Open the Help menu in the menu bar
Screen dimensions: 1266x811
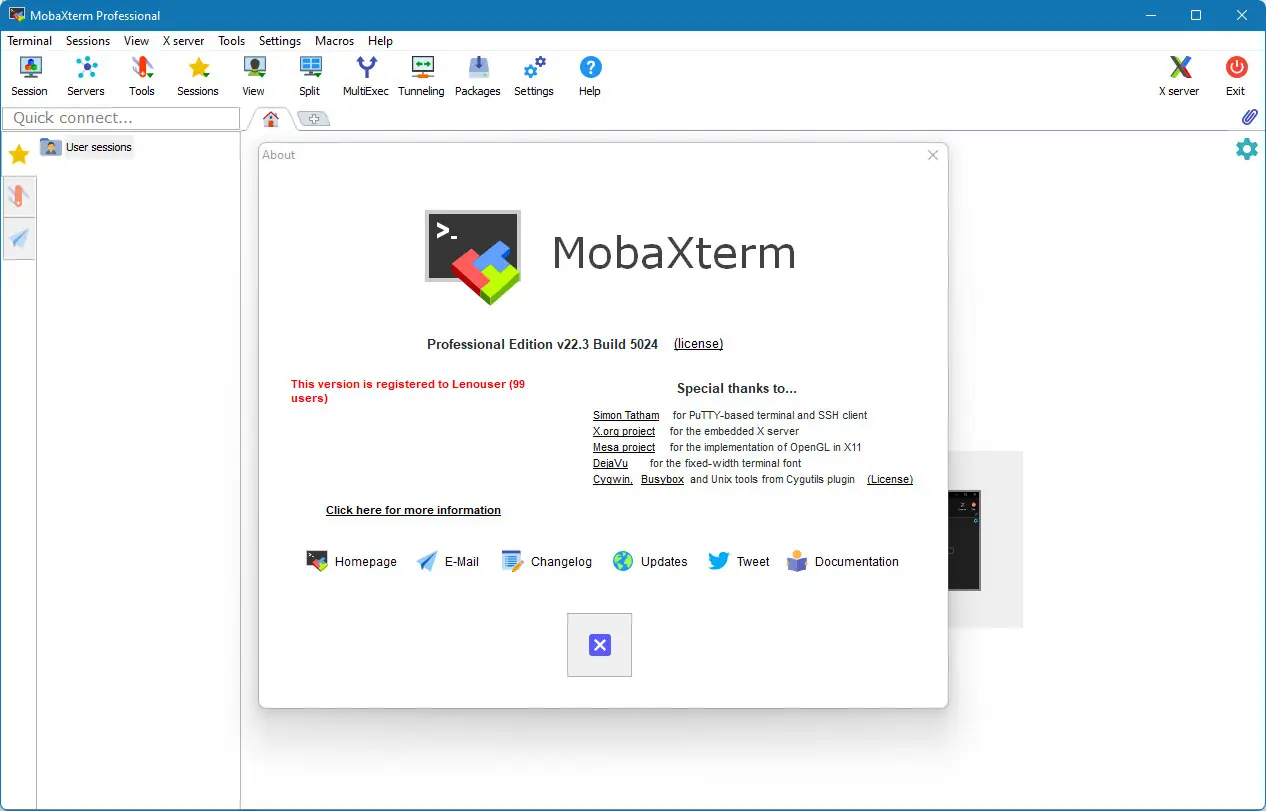pos(380,41)
